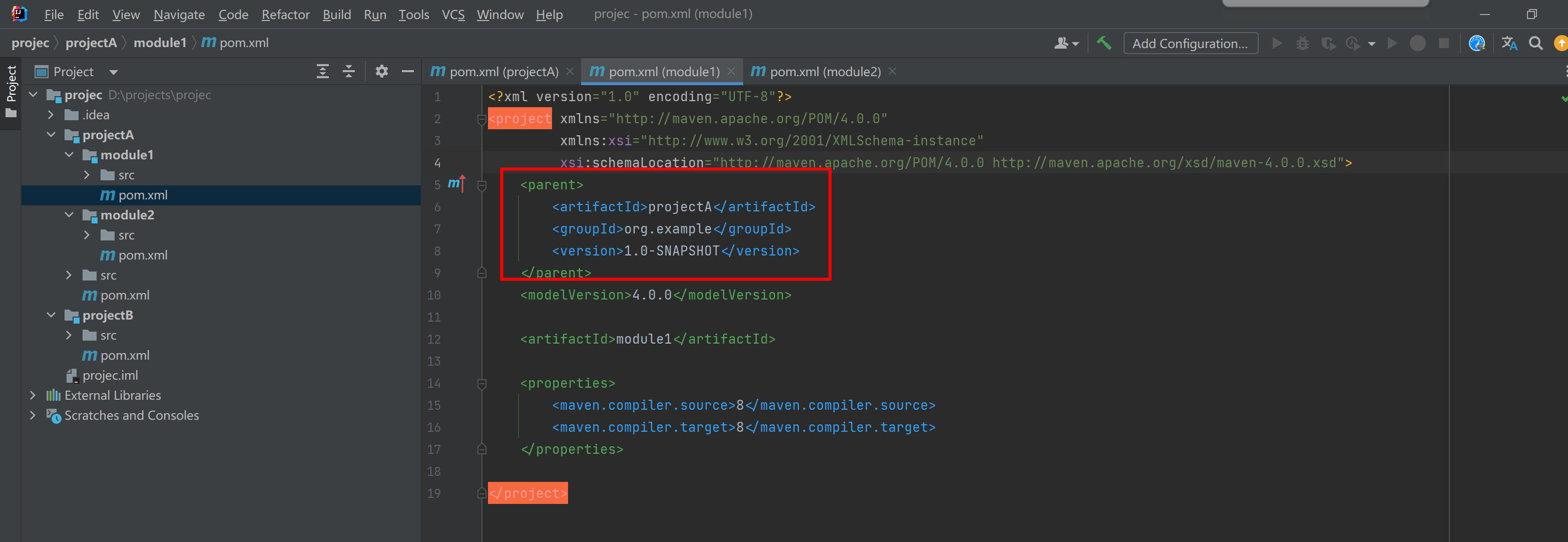Expand all nodes in Project panel

pyautogui.click(x=323, y=72)
